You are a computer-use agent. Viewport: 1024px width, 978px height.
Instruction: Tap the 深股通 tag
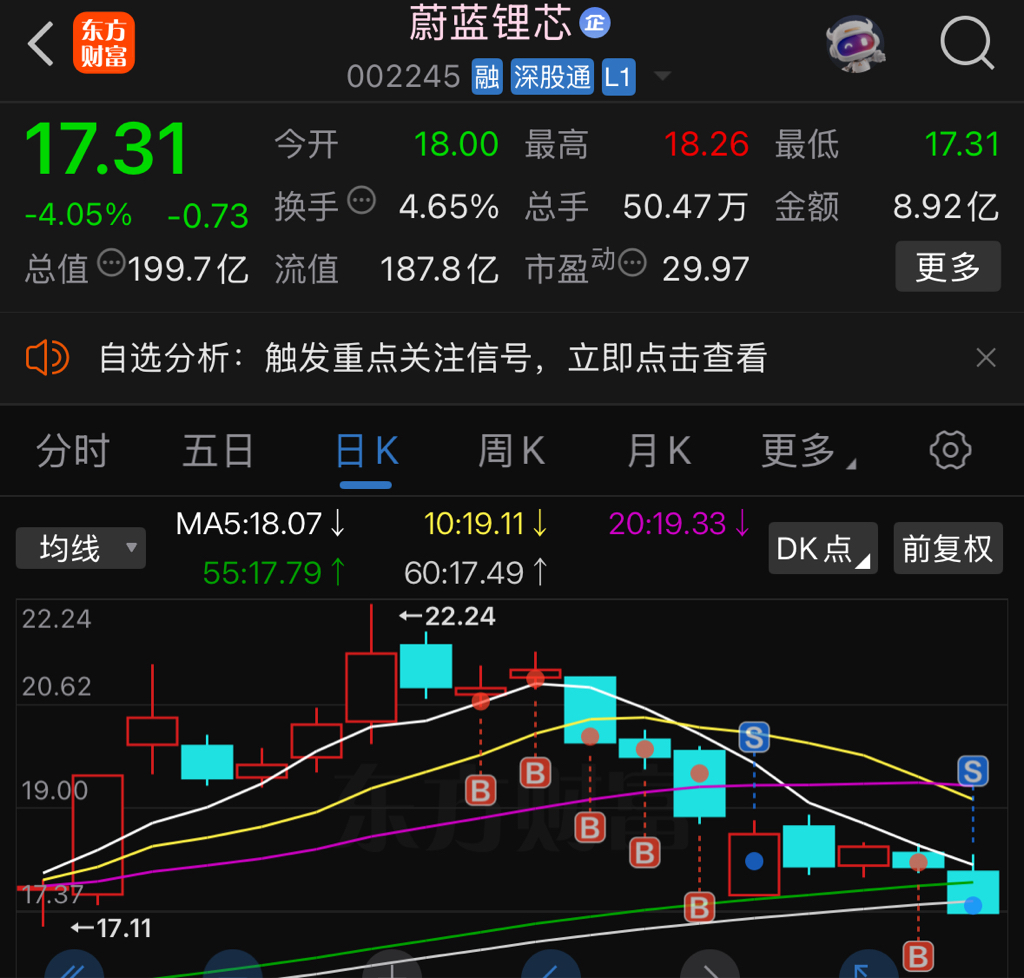pyautogui.click(x=552, y=77)
